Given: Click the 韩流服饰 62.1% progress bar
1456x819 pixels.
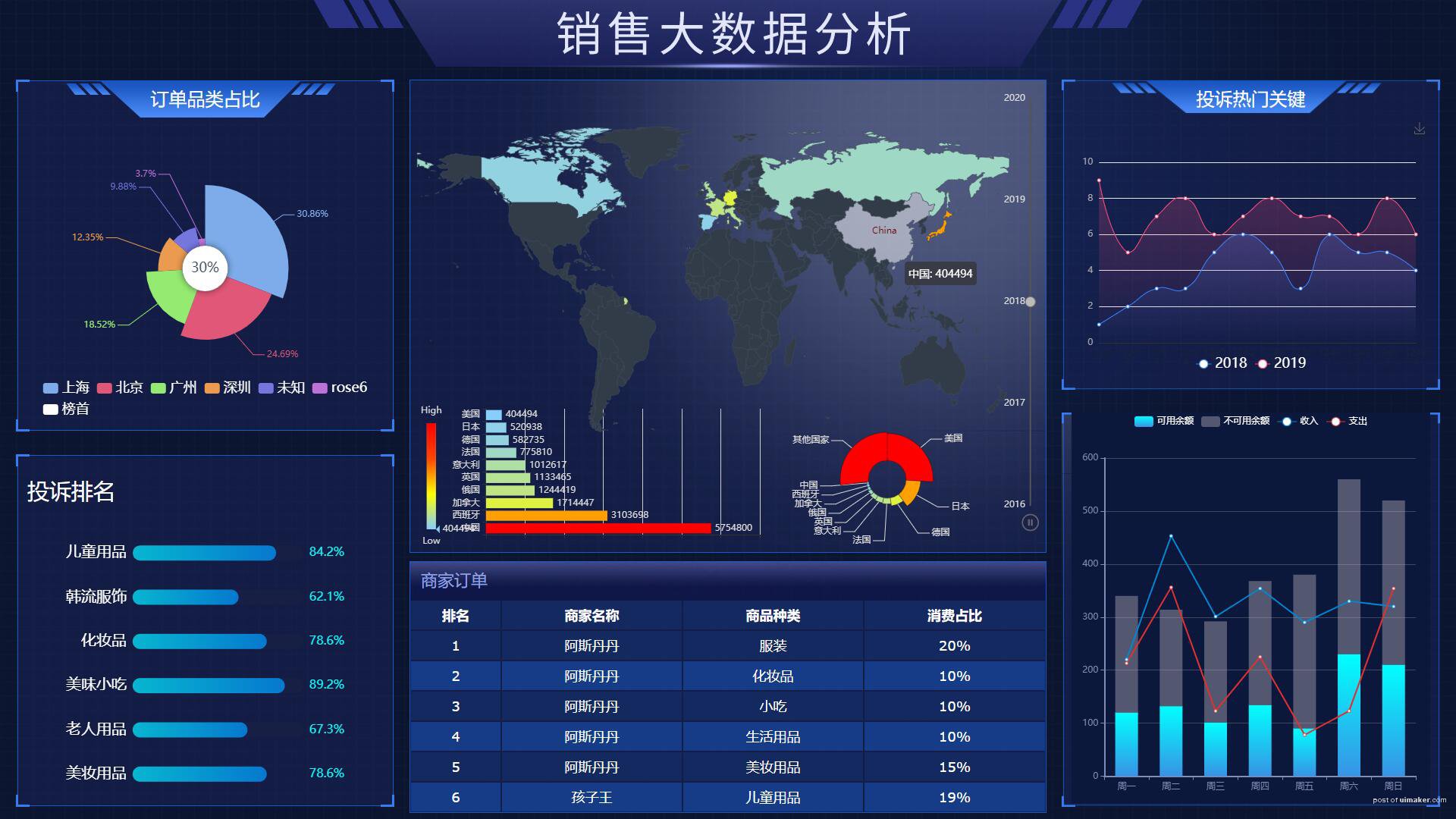Looking at the screenshot, I should point(186,598).
